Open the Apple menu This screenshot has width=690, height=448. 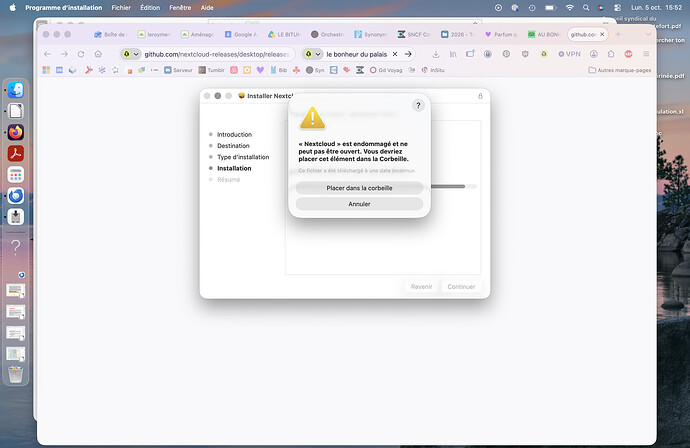pyautogui.click(x=12, y=7)
